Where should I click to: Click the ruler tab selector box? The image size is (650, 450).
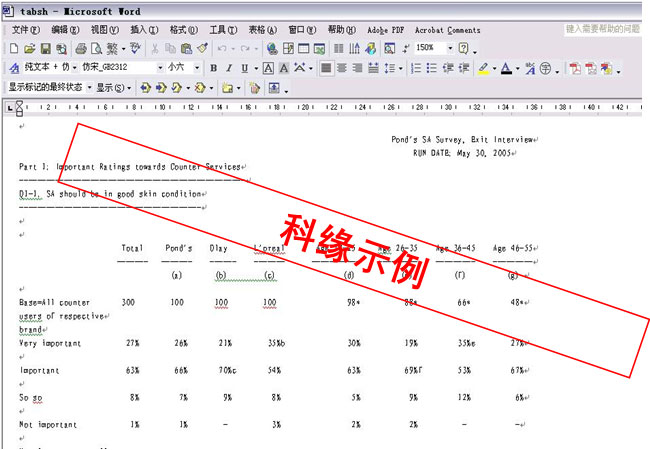pos(10,108)
